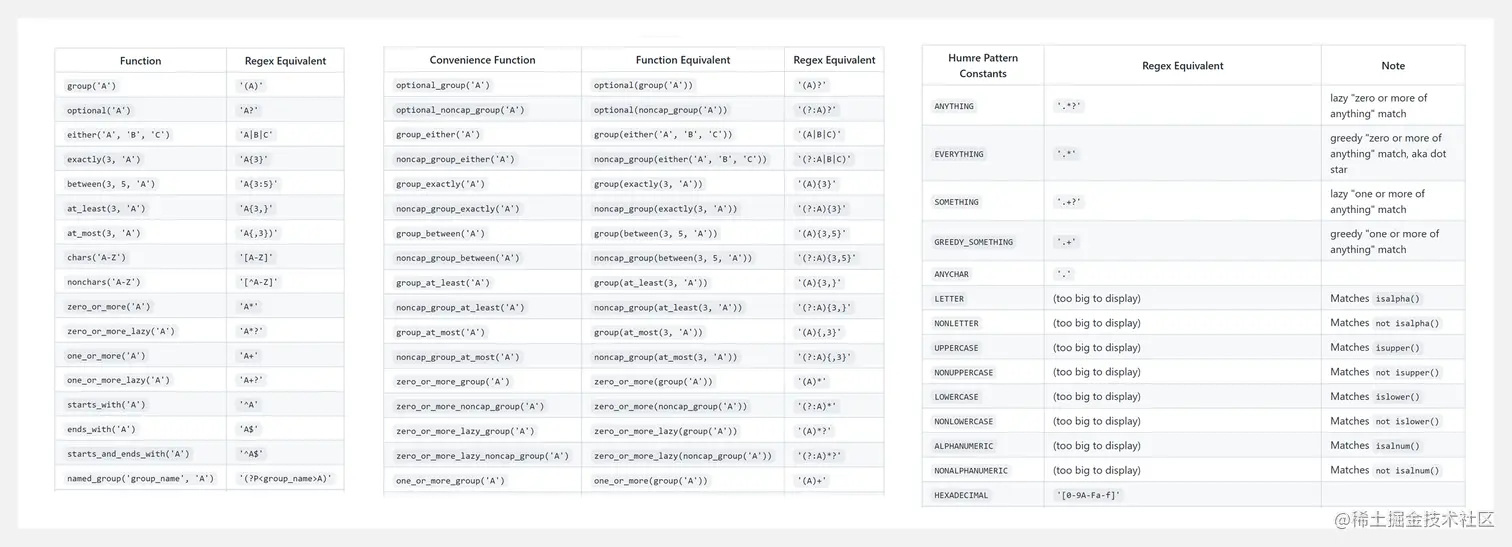
Task: Select the ALPHANUMERIC constant cell
Action: tap(963, 446)
